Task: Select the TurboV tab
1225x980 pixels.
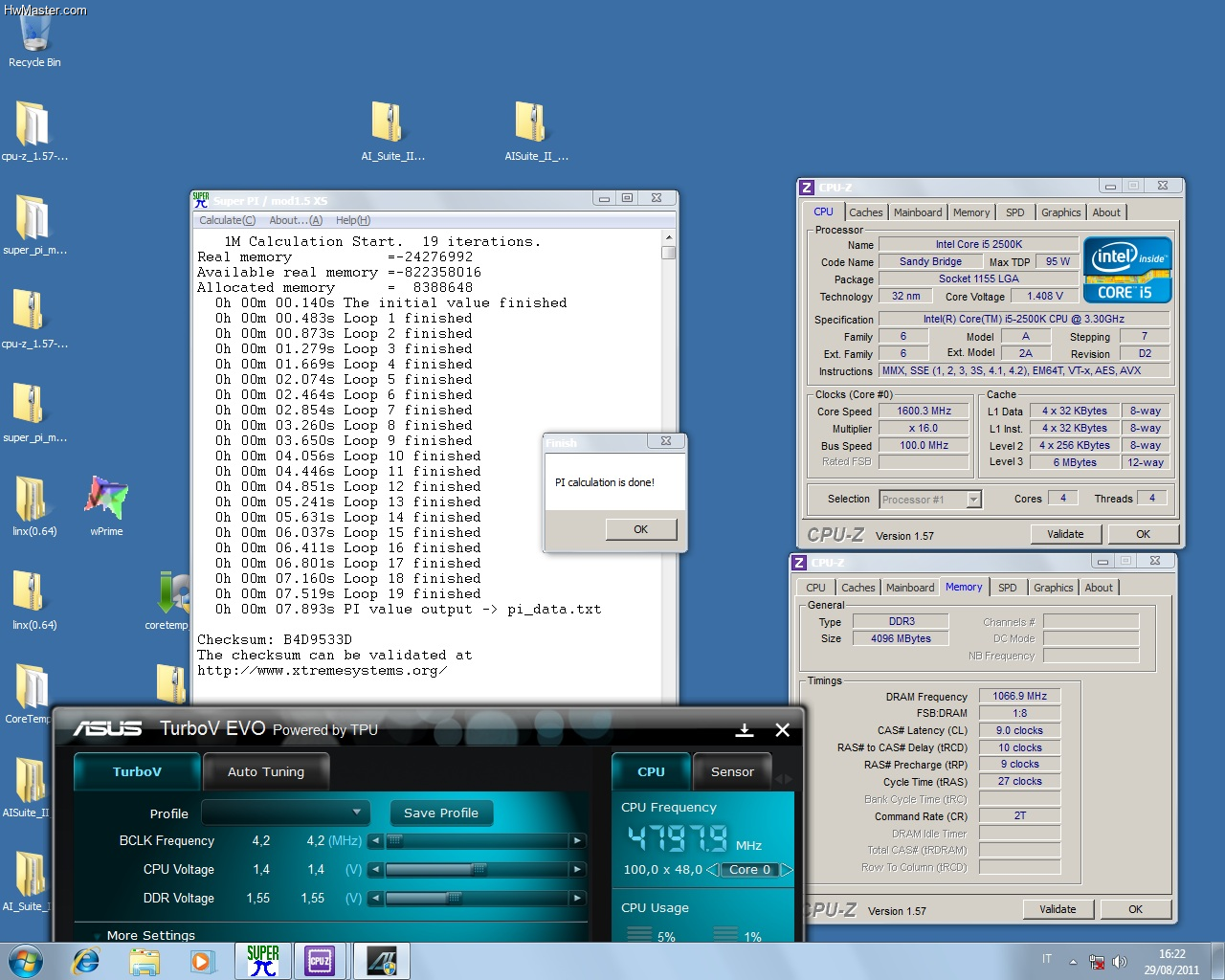Action: click(137, 771)
